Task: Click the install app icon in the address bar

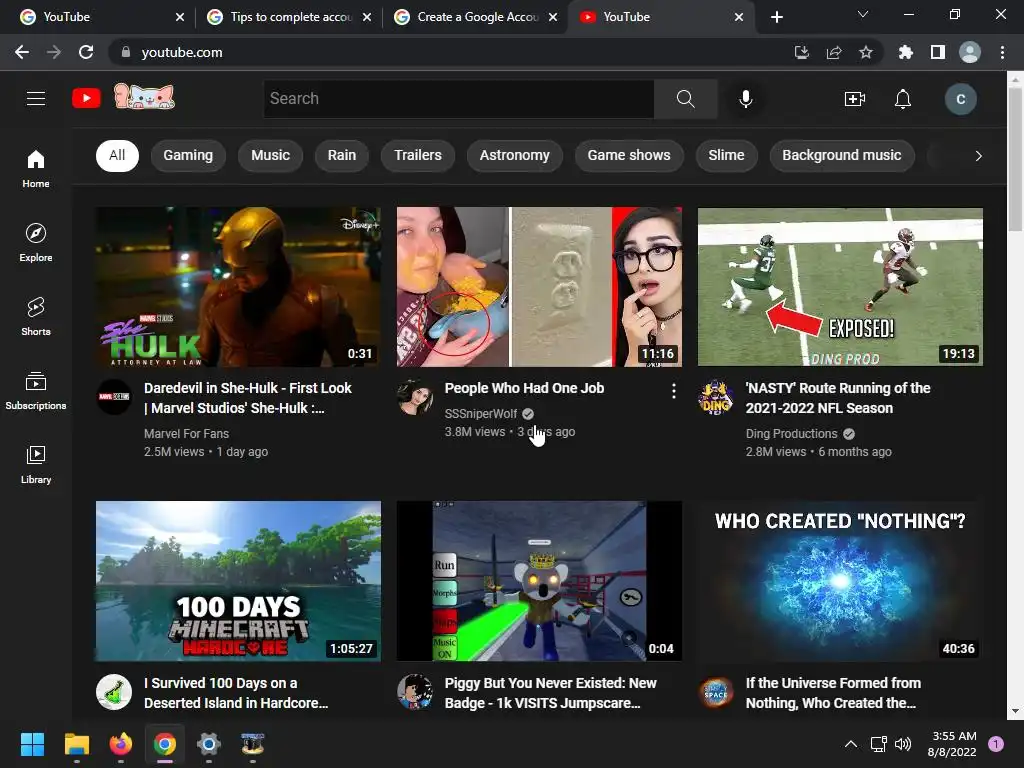Action: (801, 52)
